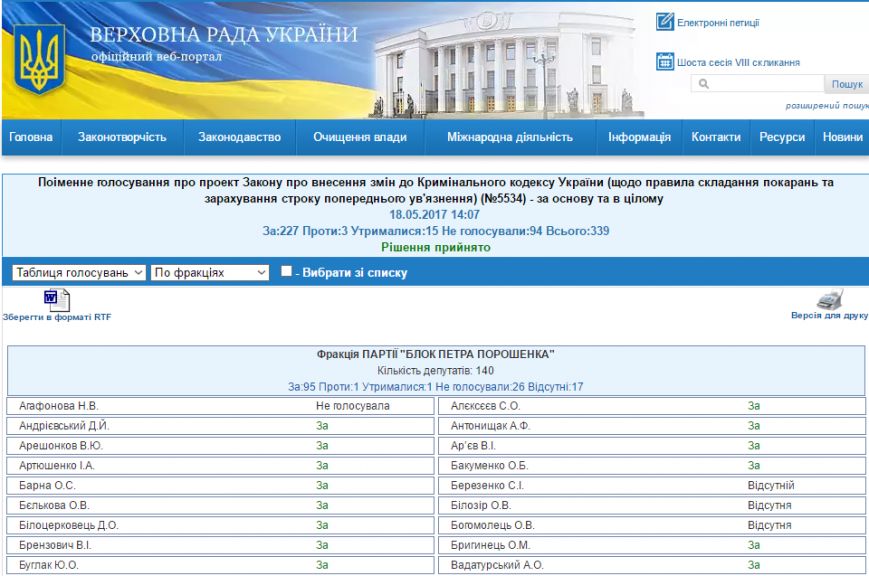Open the Контакти menu item
Viewport: 869px width, 576px height.
click(x=715, y=137)
